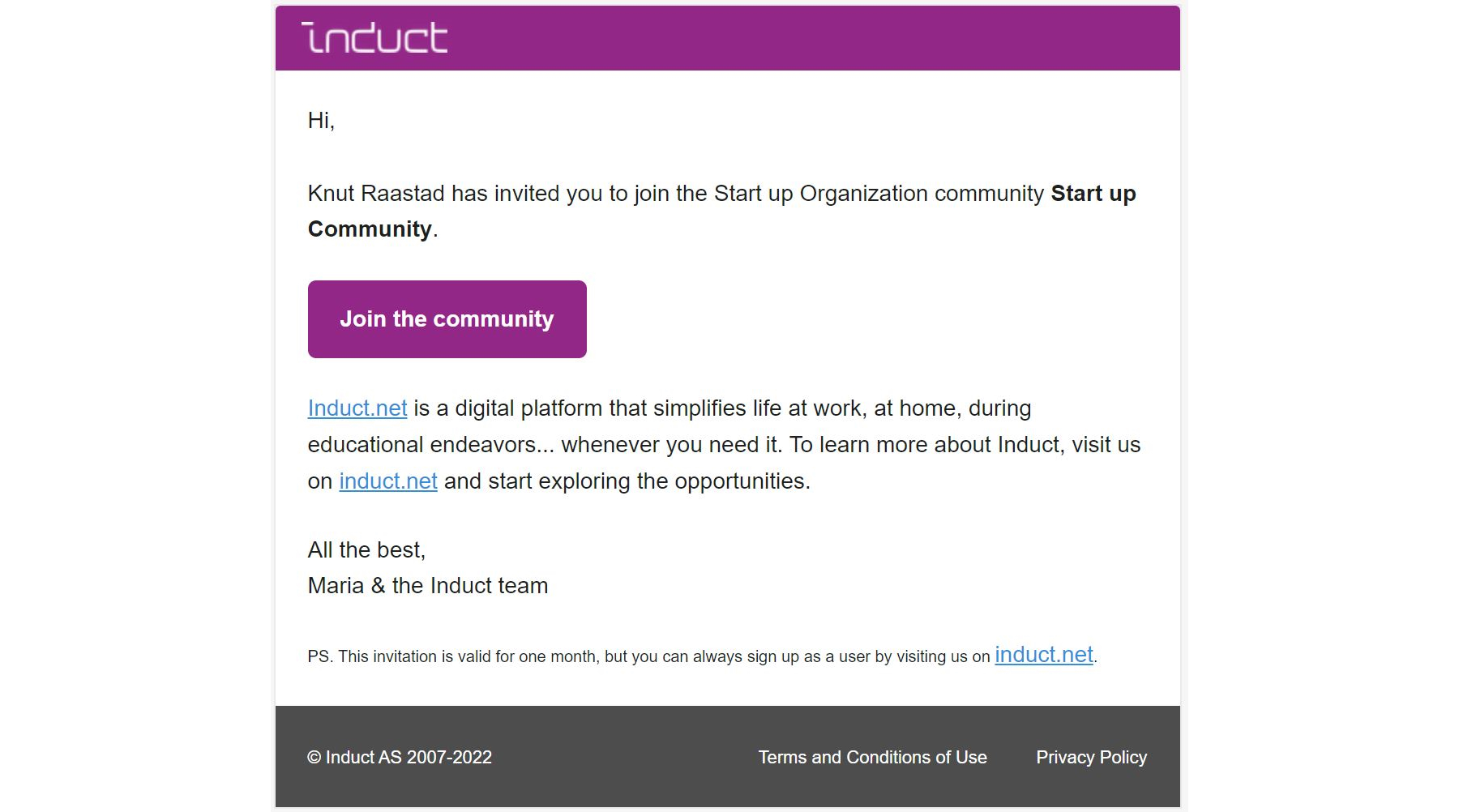Image resolution: width=1459 pixels, height=812 pixels.
Task: Click the "educational endeavors" phrase
Action: tap(422, 445)
